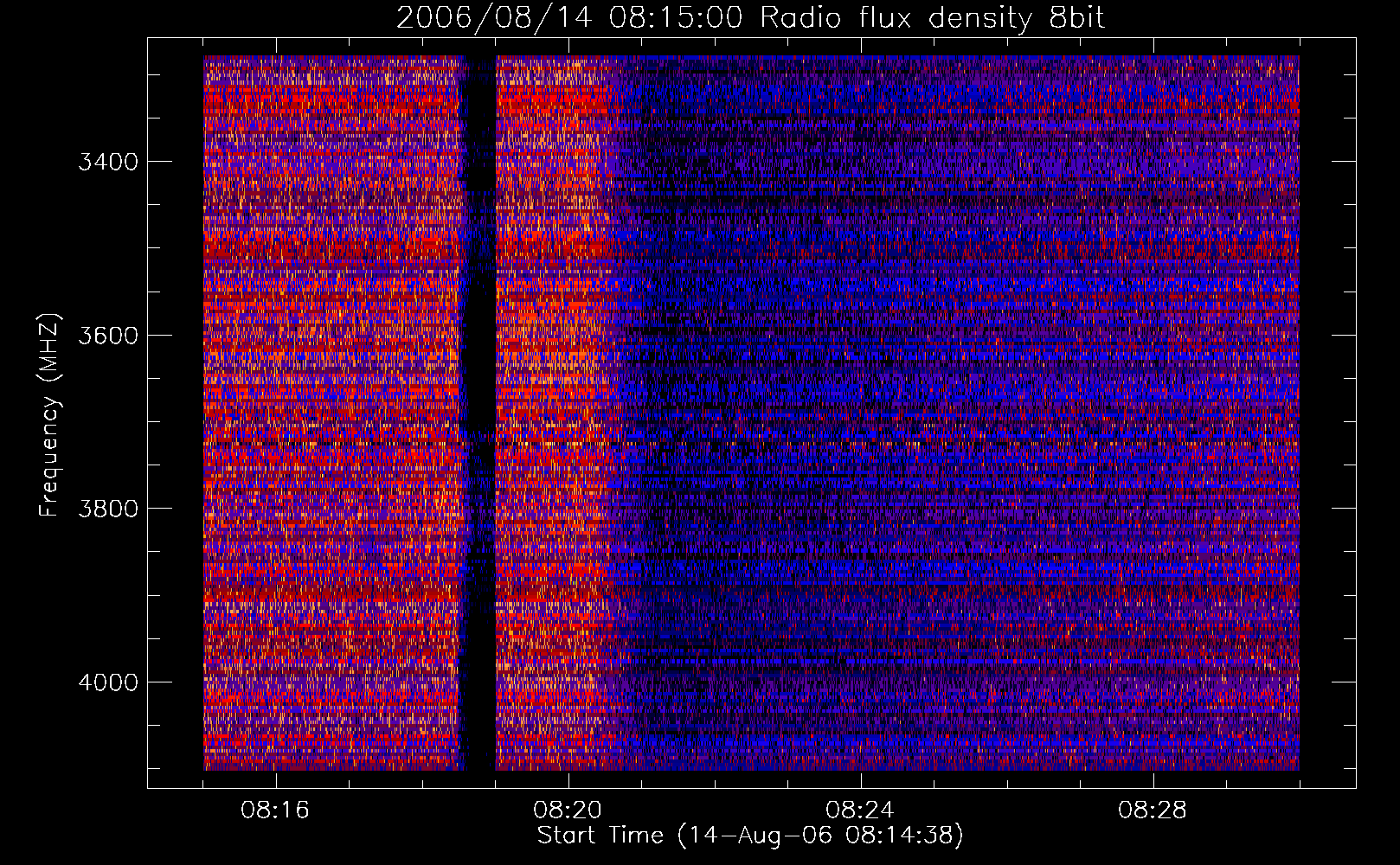The image size is (1400, 865).
Task: Click the '08:28' time tick label
Action: tap(1153, 810)
